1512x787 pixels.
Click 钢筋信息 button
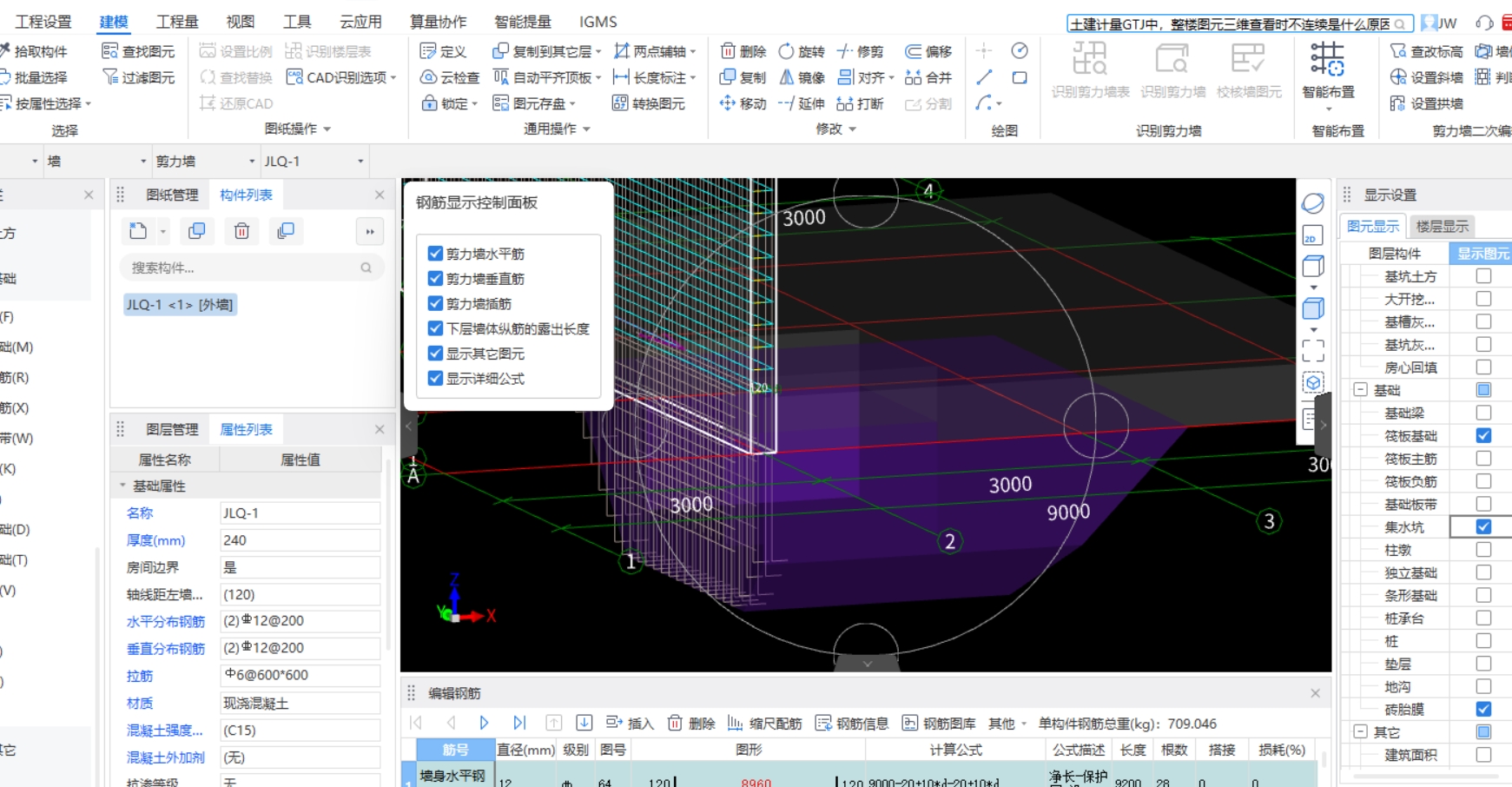(852, 724)
